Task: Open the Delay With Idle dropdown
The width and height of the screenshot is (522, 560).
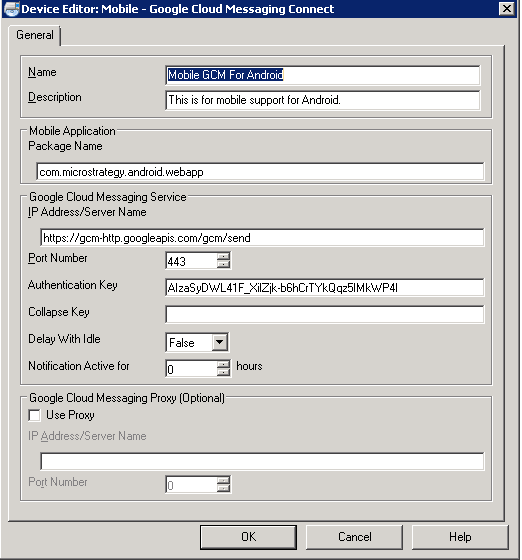Action: 219,342
